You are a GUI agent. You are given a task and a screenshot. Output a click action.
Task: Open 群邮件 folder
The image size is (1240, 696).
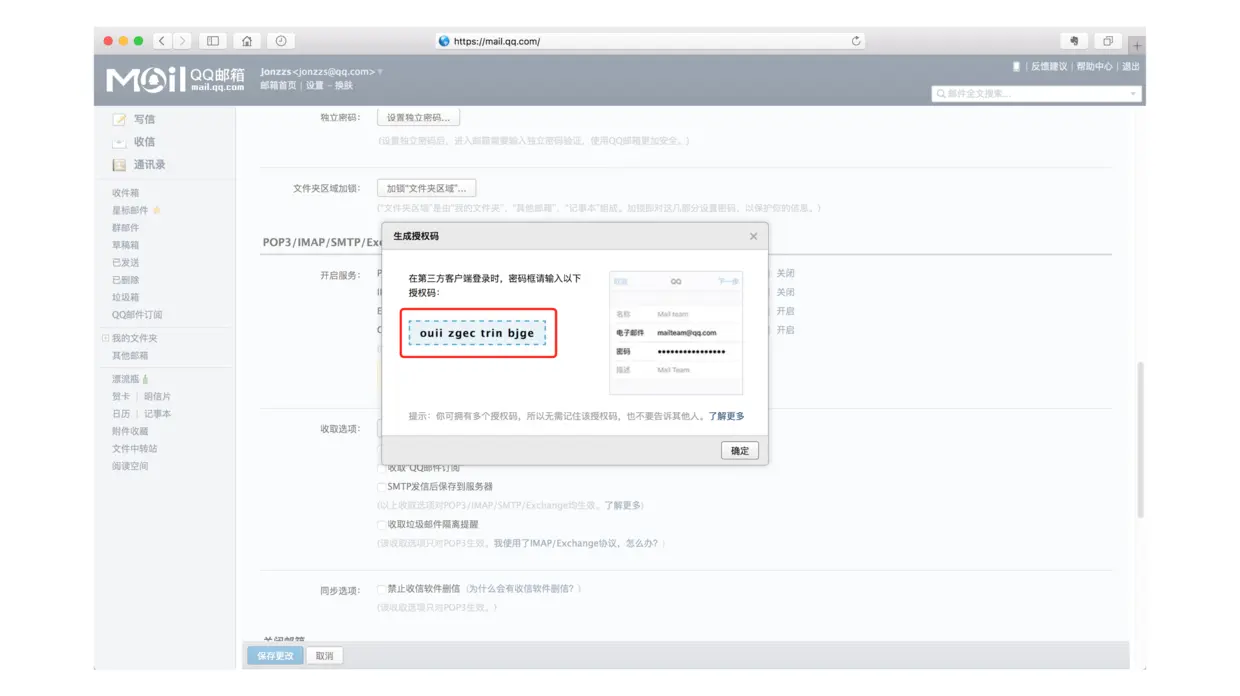point(126,228)
